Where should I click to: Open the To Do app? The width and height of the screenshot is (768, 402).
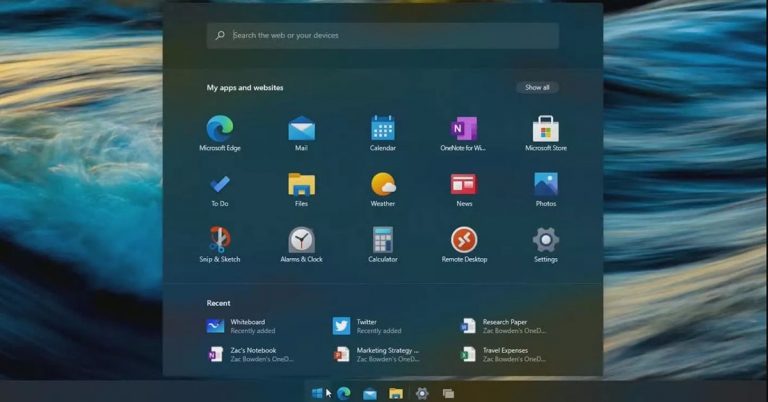pos(219,190)
